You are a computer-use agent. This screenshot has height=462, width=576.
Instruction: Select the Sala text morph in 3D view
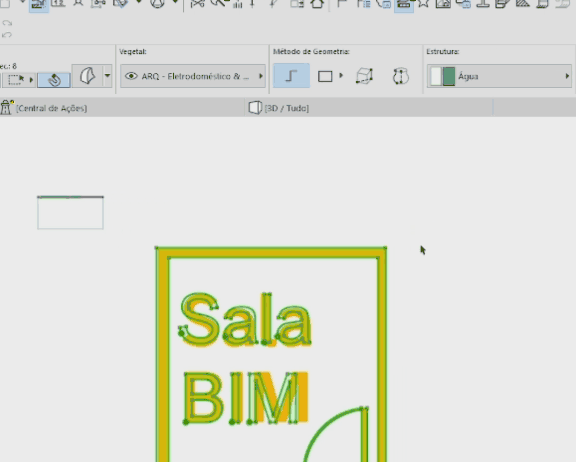(x=245, y=320)
